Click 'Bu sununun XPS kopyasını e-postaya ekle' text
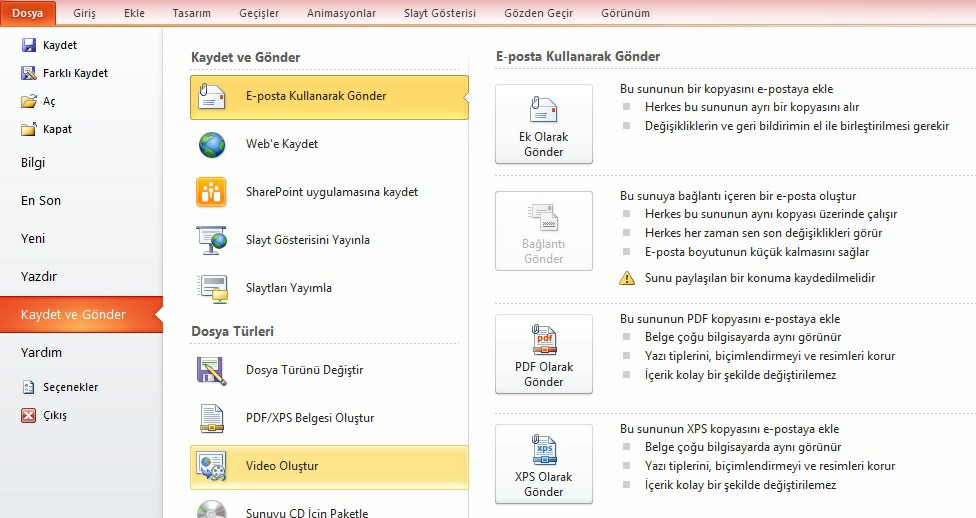 coord(730,429)
